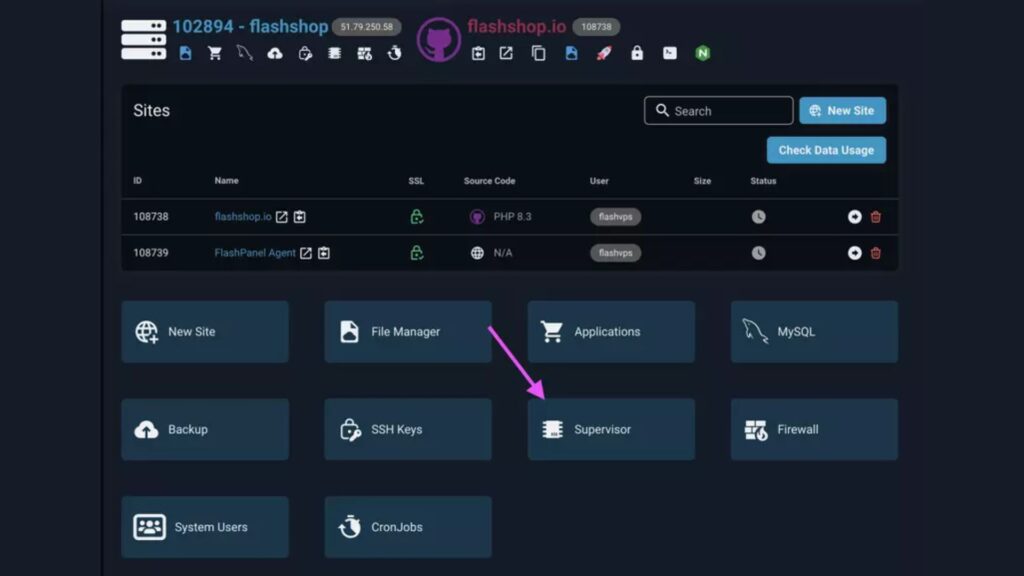1024x576 pixels.
Task: Click the green Nginx icon
Action: pyautogui.click(x=703, y=53)
